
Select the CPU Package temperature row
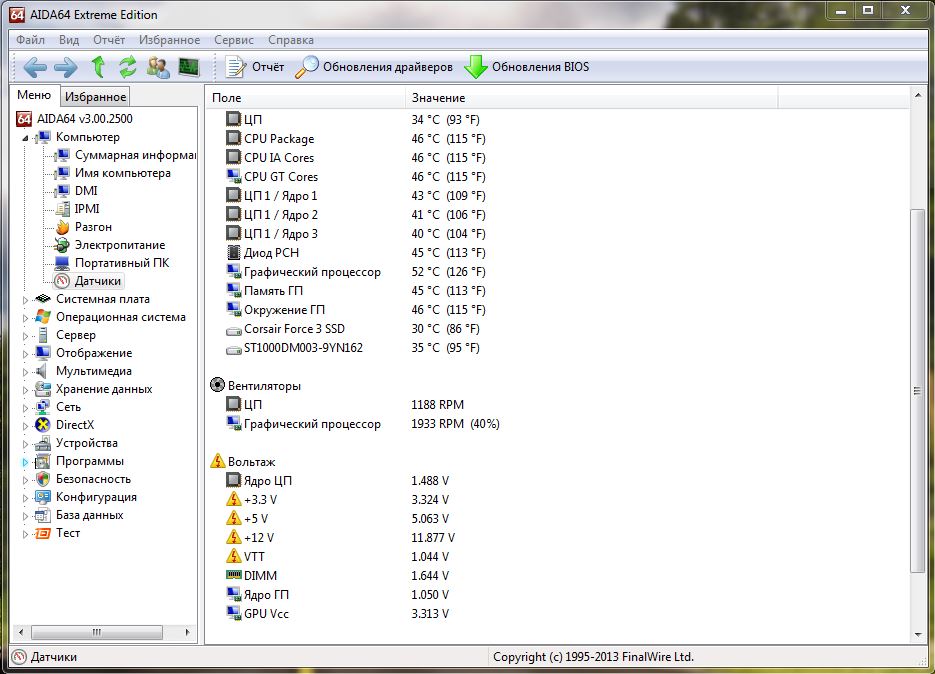click(355, 138)
